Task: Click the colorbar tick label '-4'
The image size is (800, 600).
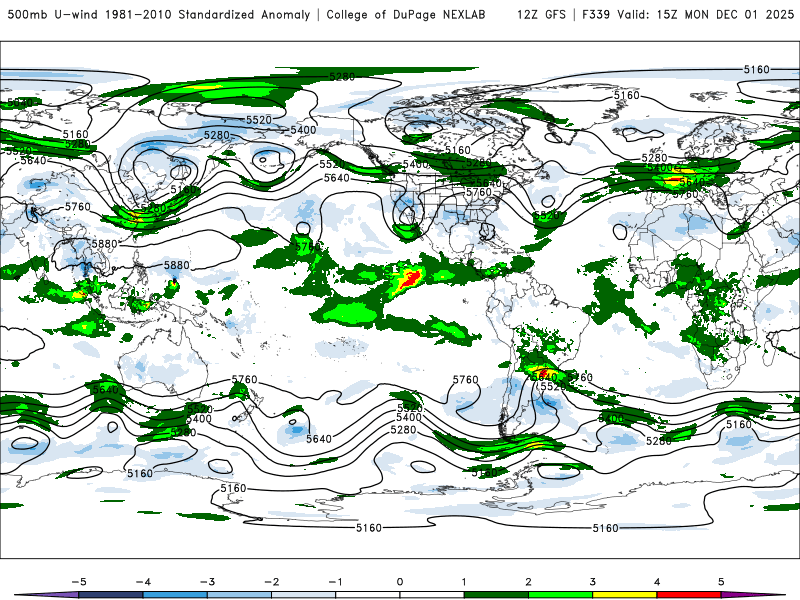Action: point(143,582)
